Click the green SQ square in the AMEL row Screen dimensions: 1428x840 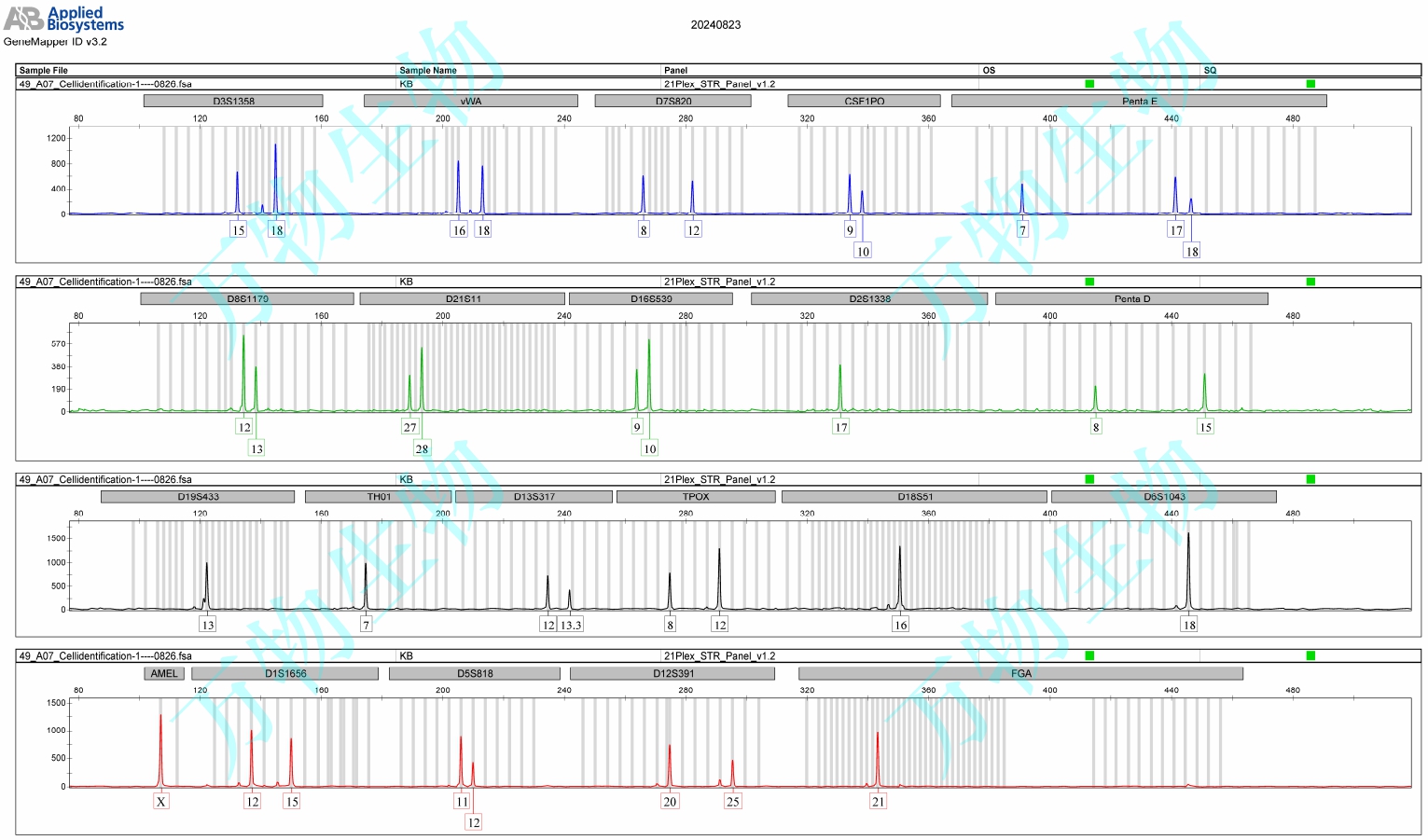tap(1310, 655)
